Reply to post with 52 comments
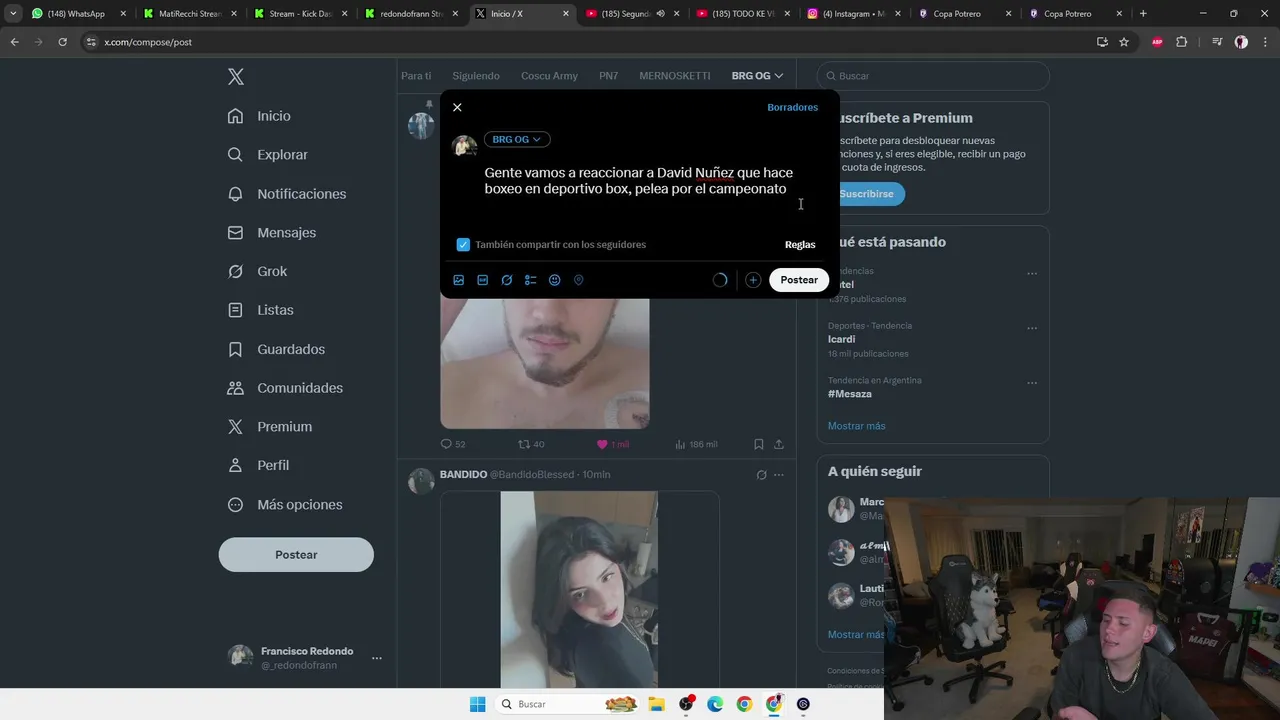This screenshot has height=720, width=1280. coord(453,444)
